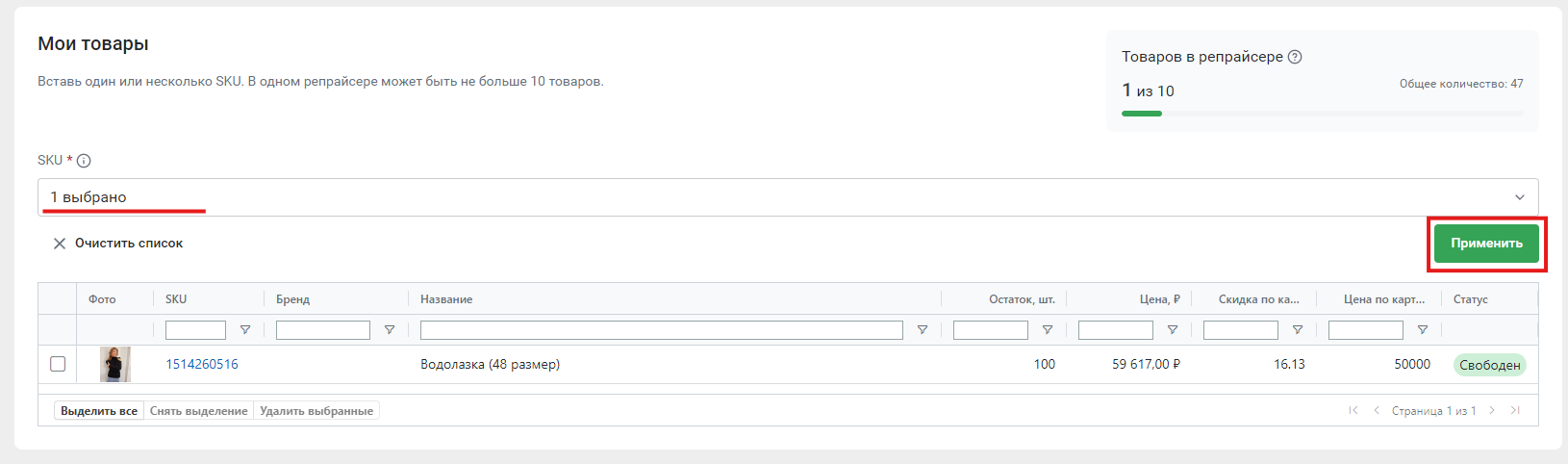Click the 1 из 10 counter text
Image resolution: width=1568 pixels, height=464 pixels.
pos(1148,90)
